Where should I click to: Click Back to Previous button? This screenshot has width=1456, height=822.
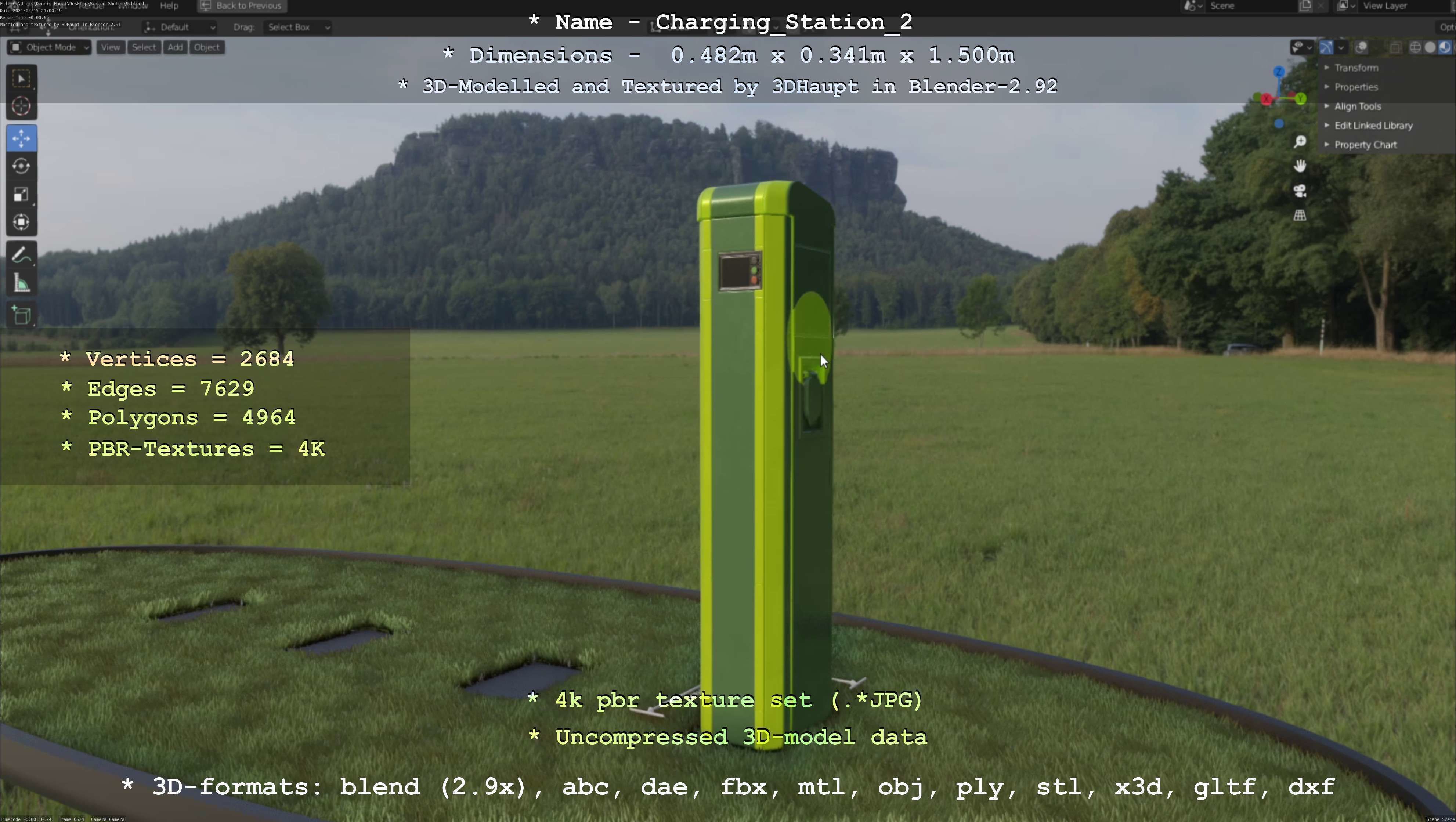(241, 6)
